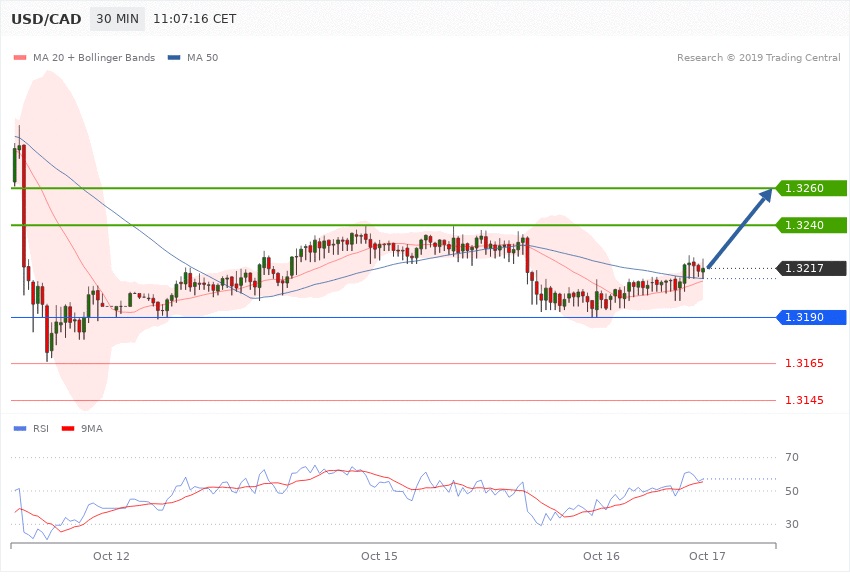
Task: Click the blue upward forecast arrow
Action: [x=741, y=227]
